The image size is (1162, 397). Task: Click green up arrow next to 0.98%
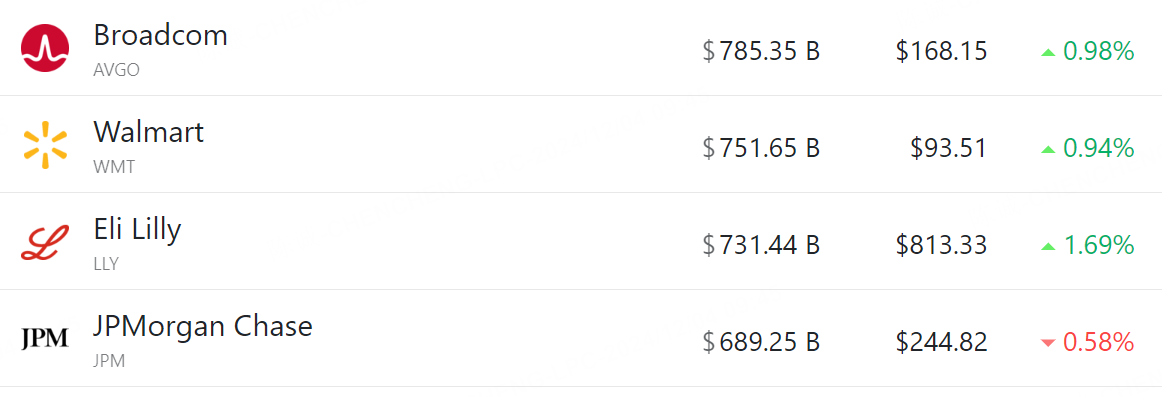pyautogui.click(x=1047, y=52)
